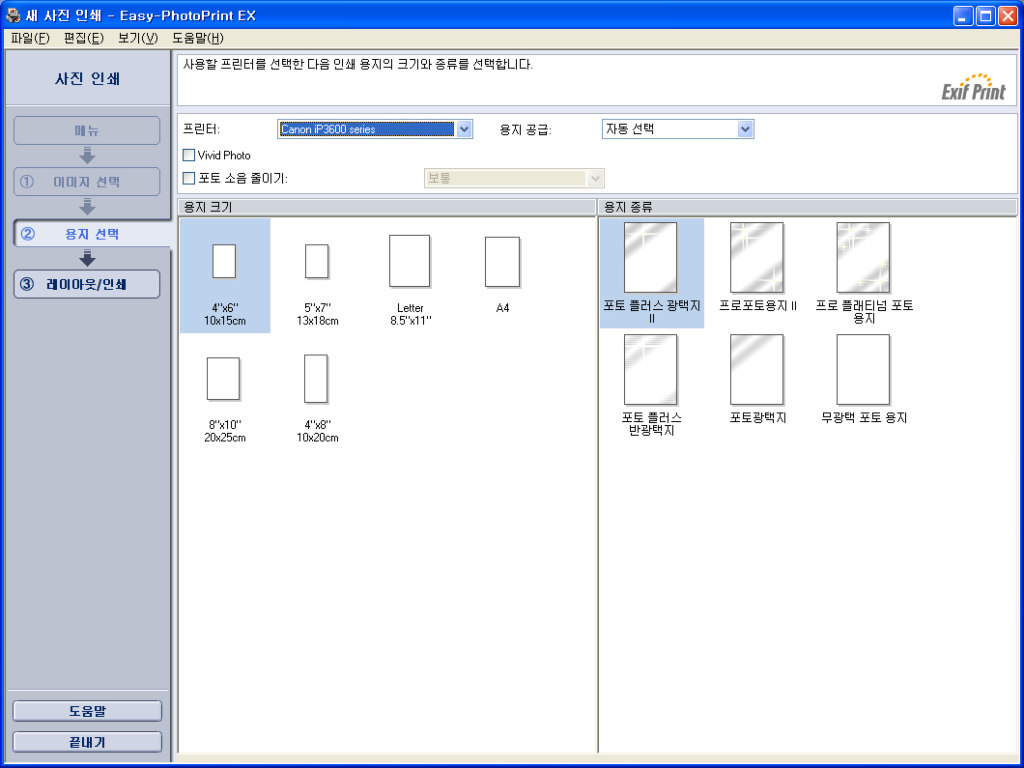The height and width of the screenshot is (768, 1024).
Task: Choose 포토광택지 media type icon
Action: click(757, 370)
